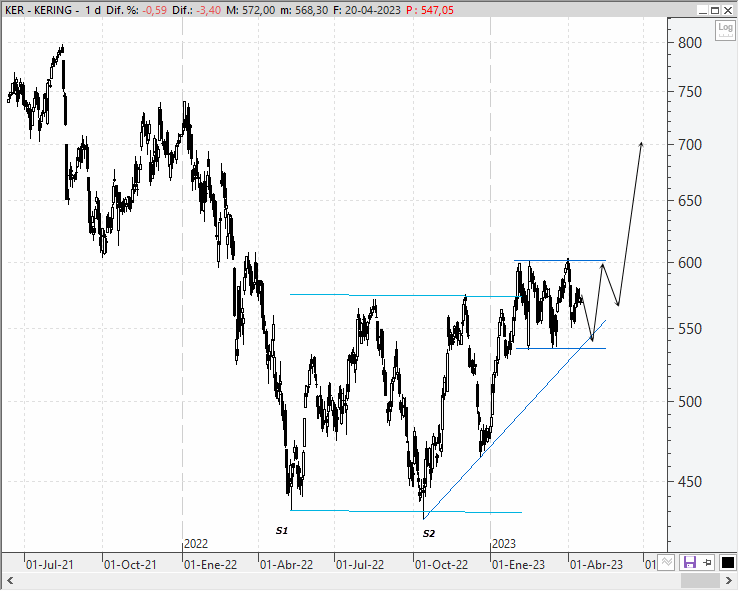Click the 700 price axis label
Screen dimensions: 739x591
coord(690,145)
